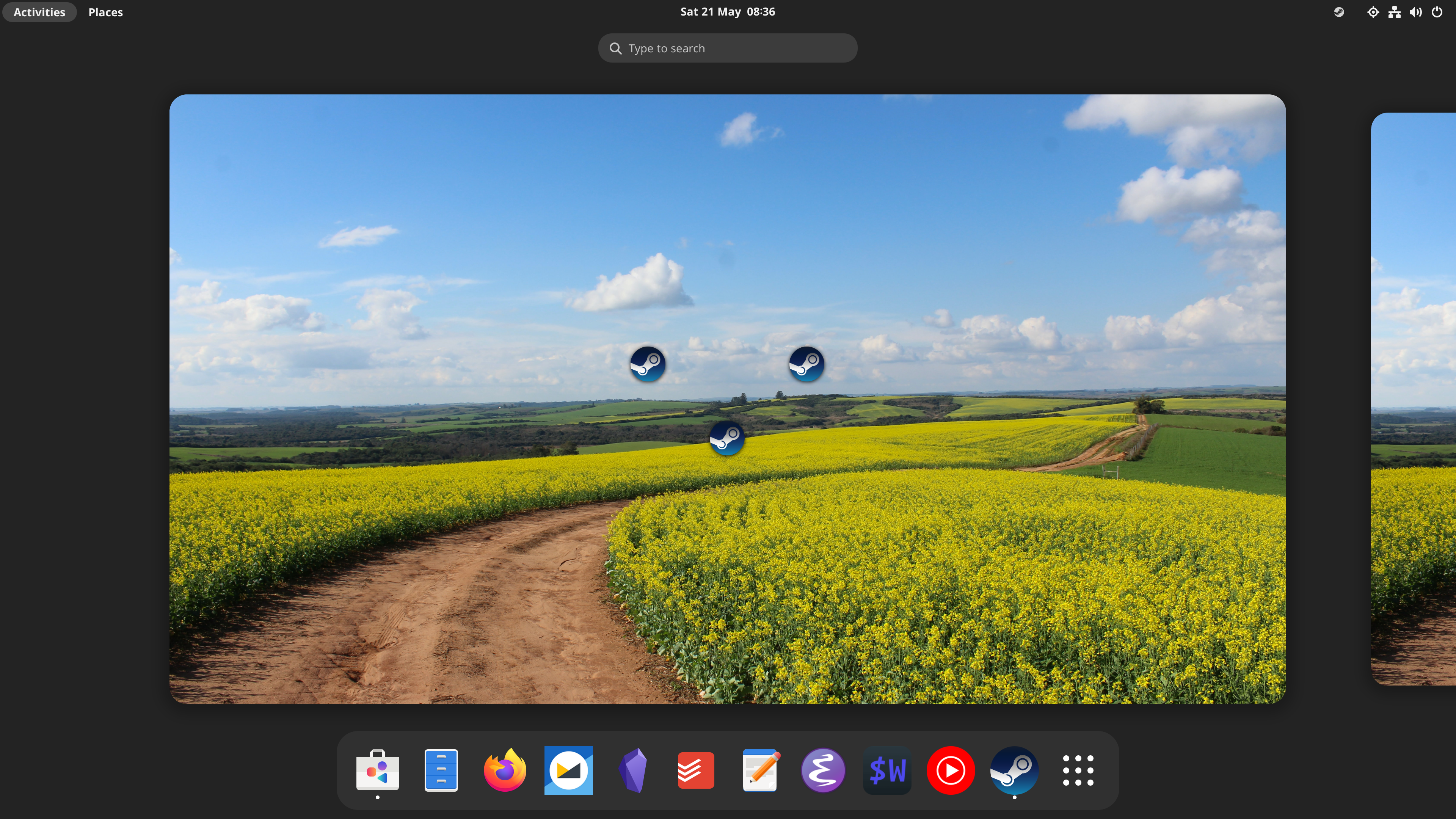Open the wired network status icon
Screen dimensions: 1456x819
click(x=1395, y=12)
